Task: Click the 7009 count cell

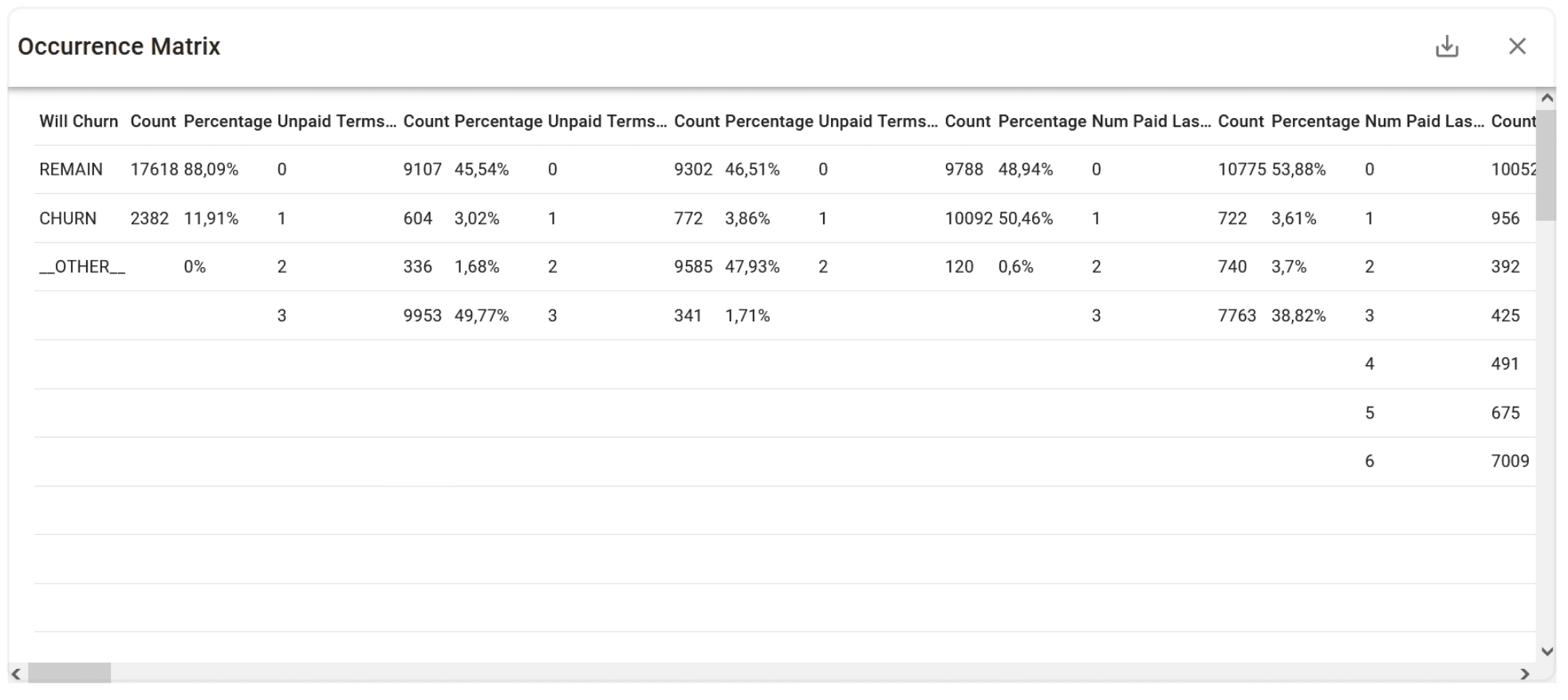Action: 1511,462
